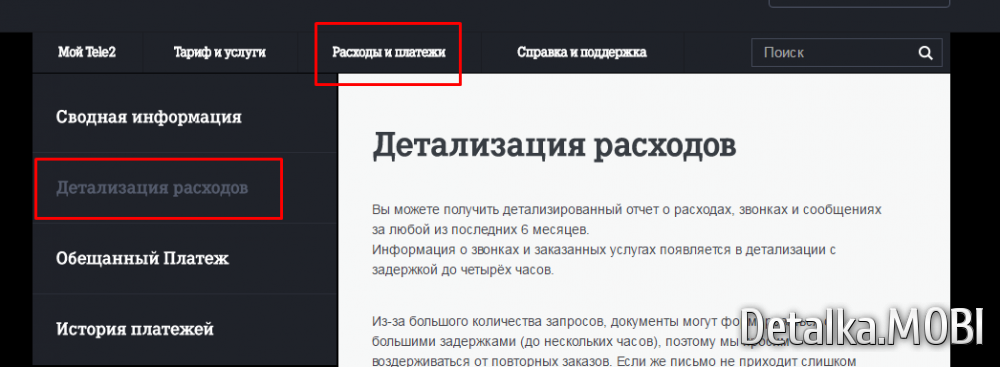Click the line 'задержкой до четырёх часов.'
Image resolution: width=1000 pixels, height=367 pixels.
(x=464, y=269)
